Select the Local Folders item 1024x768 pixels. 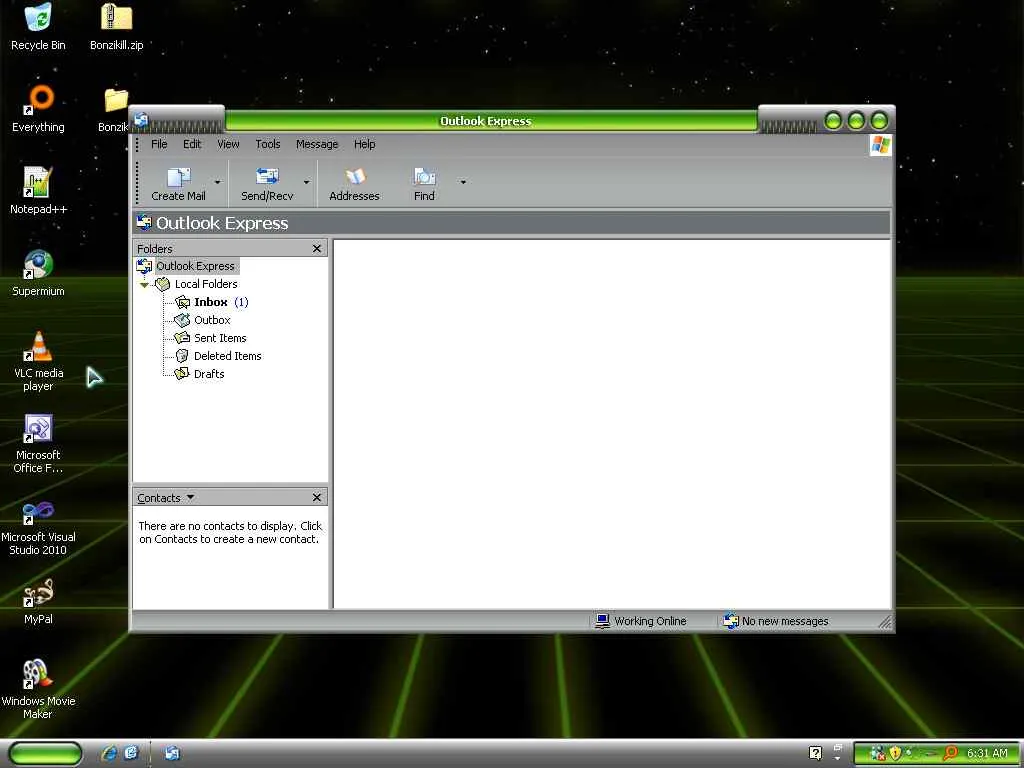point(206,284)
